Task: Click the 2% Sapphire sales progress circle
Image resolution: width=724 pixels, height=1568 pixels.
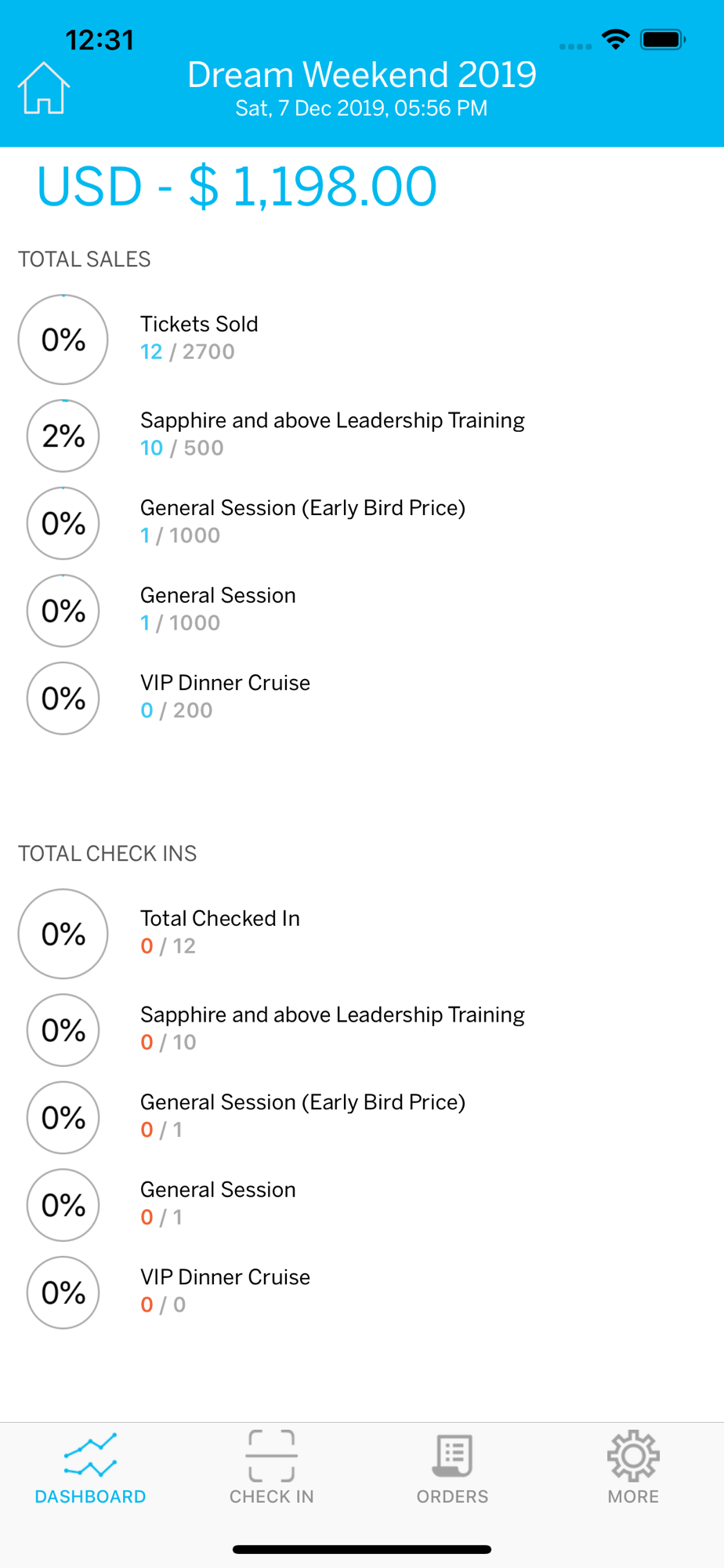Action: (63, 436)
